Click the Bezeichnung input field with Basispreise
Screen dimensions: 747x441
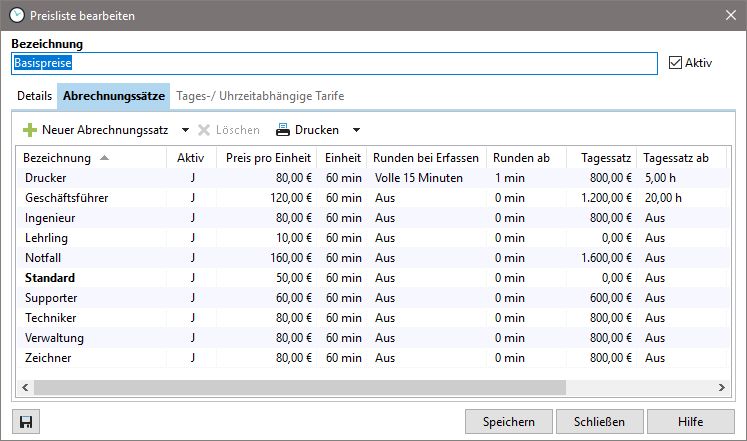pos(334,63)
